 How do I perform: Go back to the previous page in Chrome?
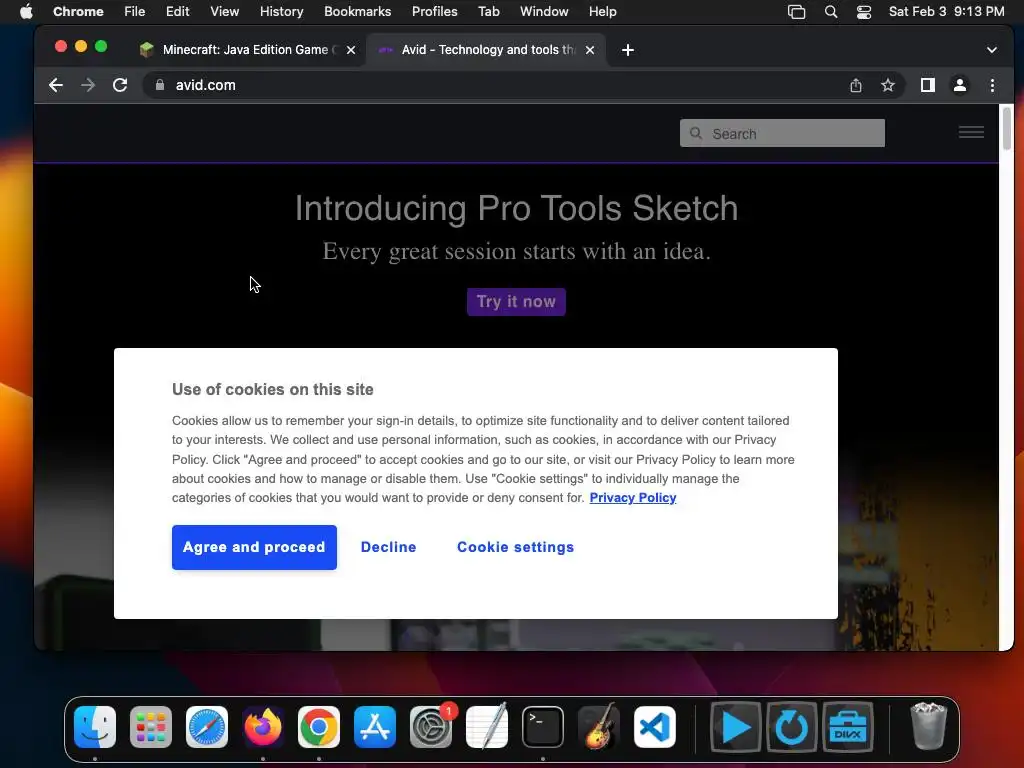click(56, 85)
